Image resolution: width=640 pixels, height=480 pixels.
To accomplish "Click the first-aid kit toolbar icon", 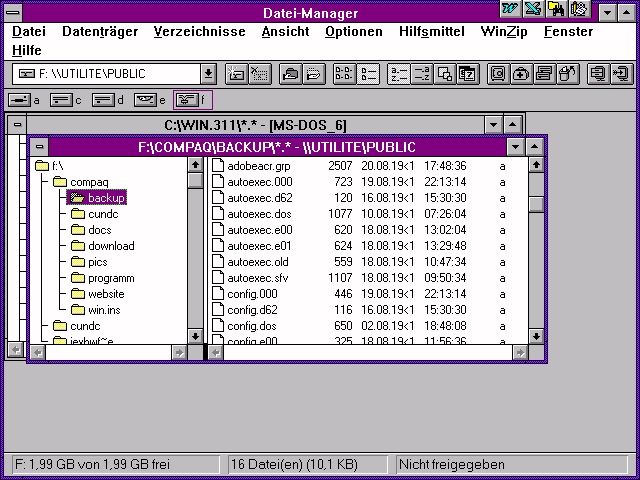I will tap(521, 74).
